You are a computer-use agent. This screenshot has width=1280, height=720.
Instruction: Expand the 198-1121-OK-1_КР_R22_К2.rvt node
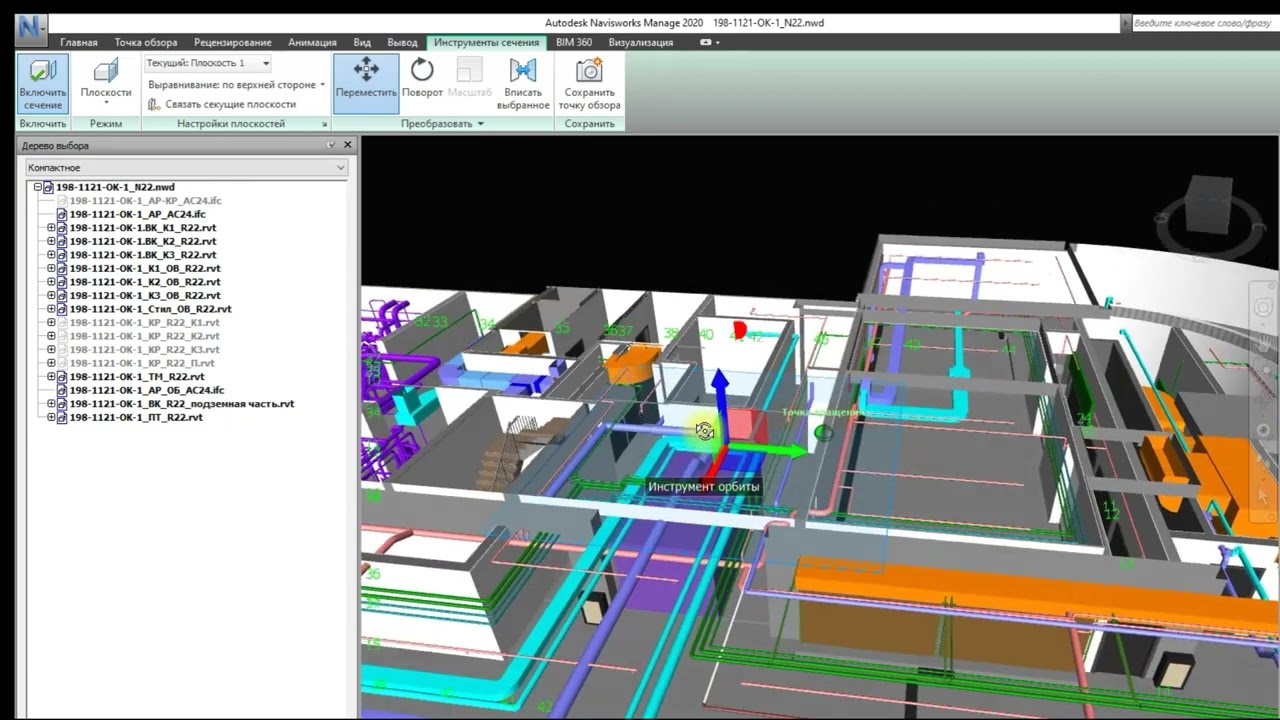tap(51, 336)
